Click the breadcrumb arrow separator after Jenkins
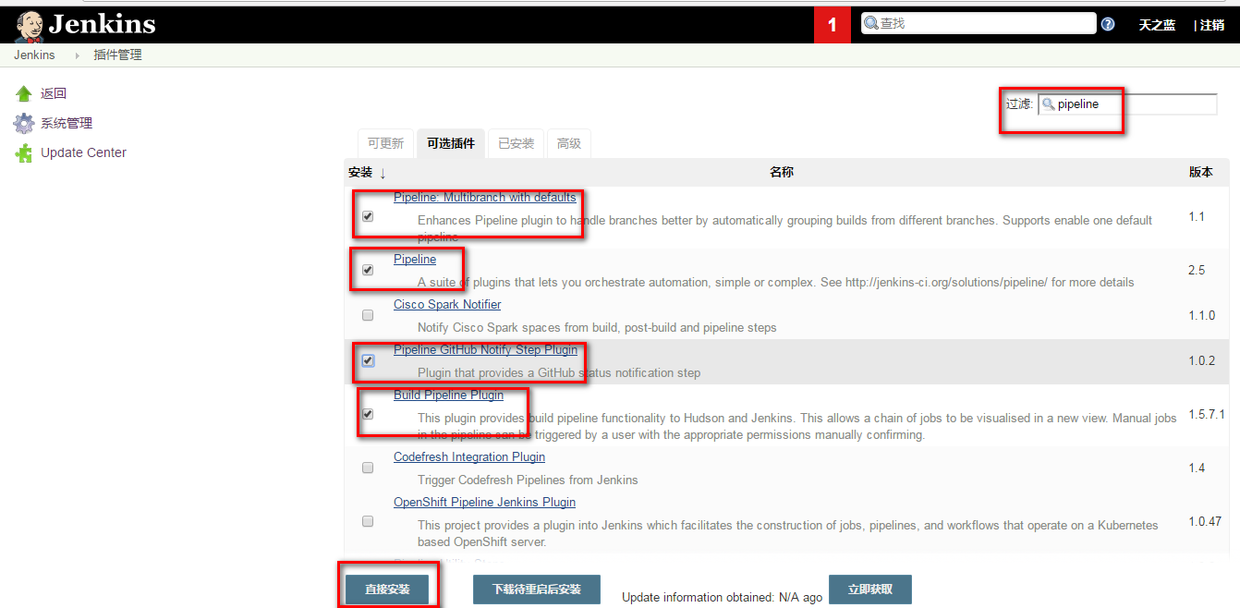Viewport: 1240px width, 608px height. [x=77, y=55]
